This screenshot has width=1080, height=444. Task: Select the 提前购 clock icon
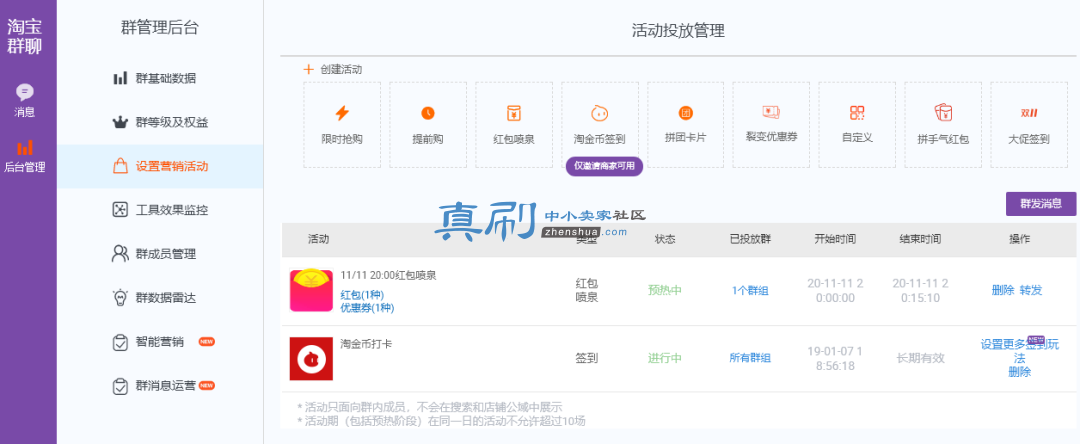pyautogui.click(x=428, y=113)
